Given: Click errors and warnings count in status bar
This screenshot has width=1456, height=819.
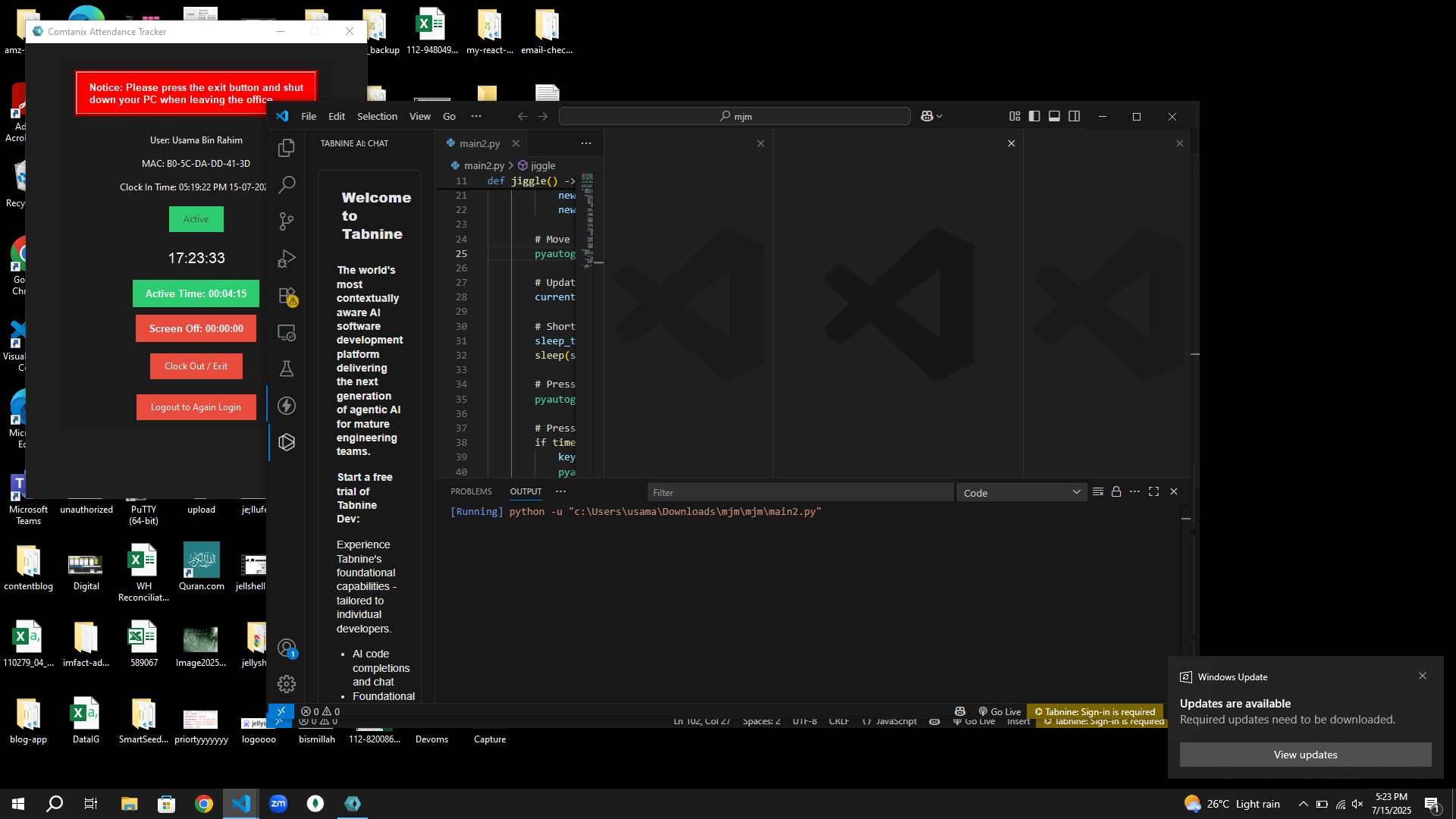Looking at the screenshot, I should 320,711.
